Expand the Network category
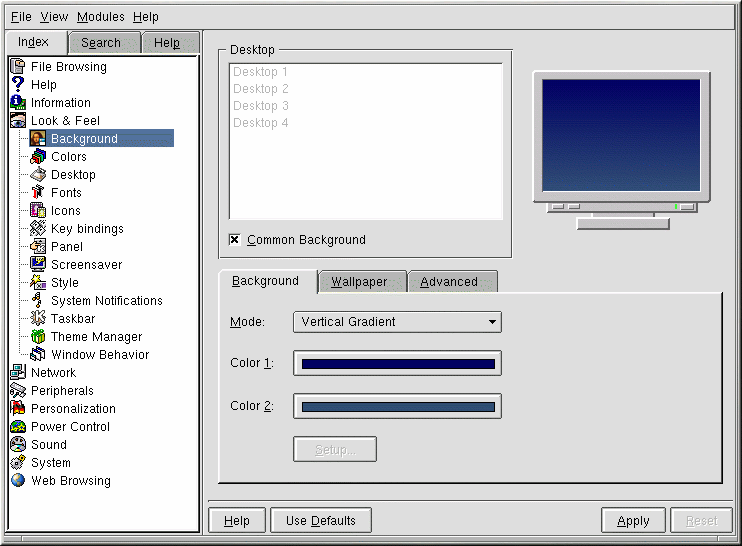The image size is (742, 546). pos(17,373)
